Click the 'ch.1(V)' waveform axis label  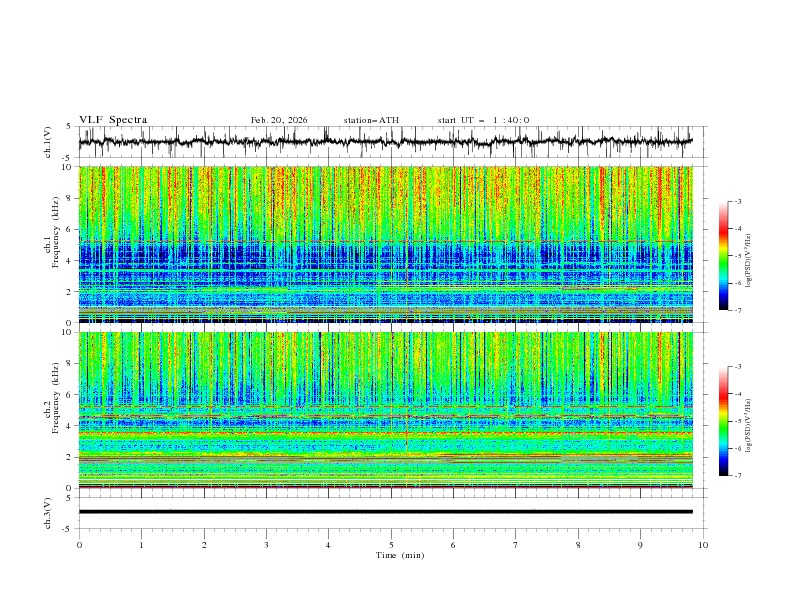pyautogui.click(x=48, y=142)
